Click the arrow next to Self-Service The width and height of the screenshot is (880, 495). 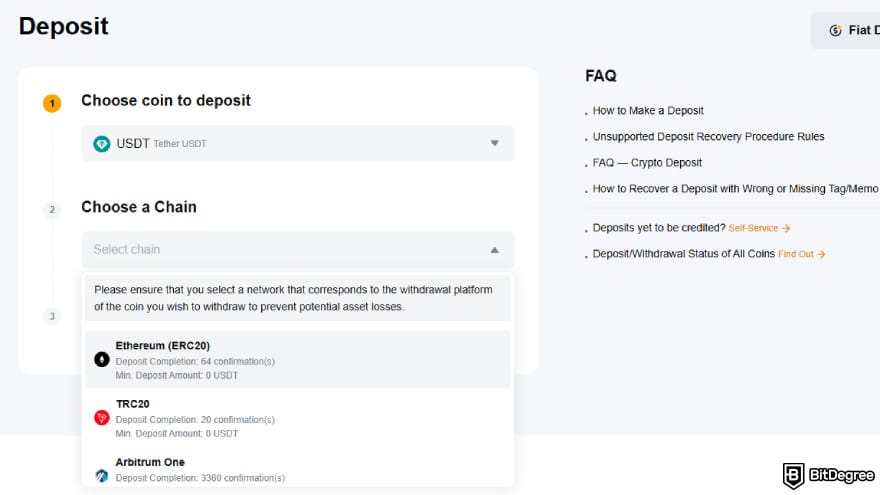click(786, 228)
